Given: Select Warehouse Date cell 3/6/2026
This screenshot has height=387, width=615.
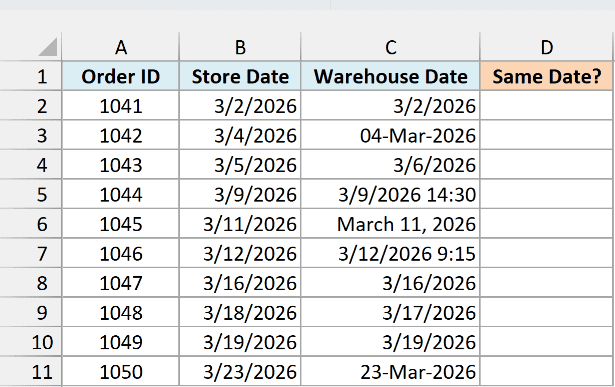Looking at the screenshot, I should pos(390,165).
